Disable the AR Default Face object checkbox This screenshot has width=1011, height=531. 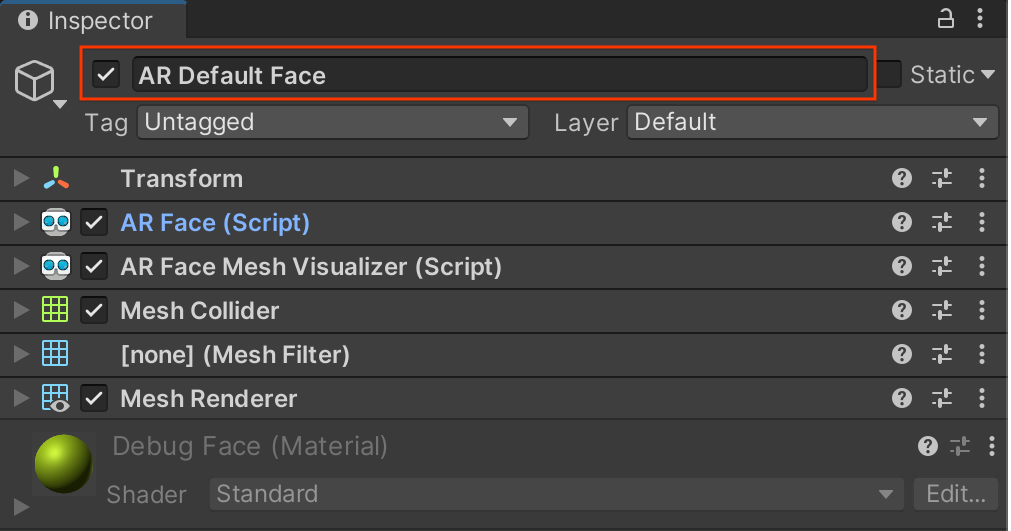(x=106, y=75)
